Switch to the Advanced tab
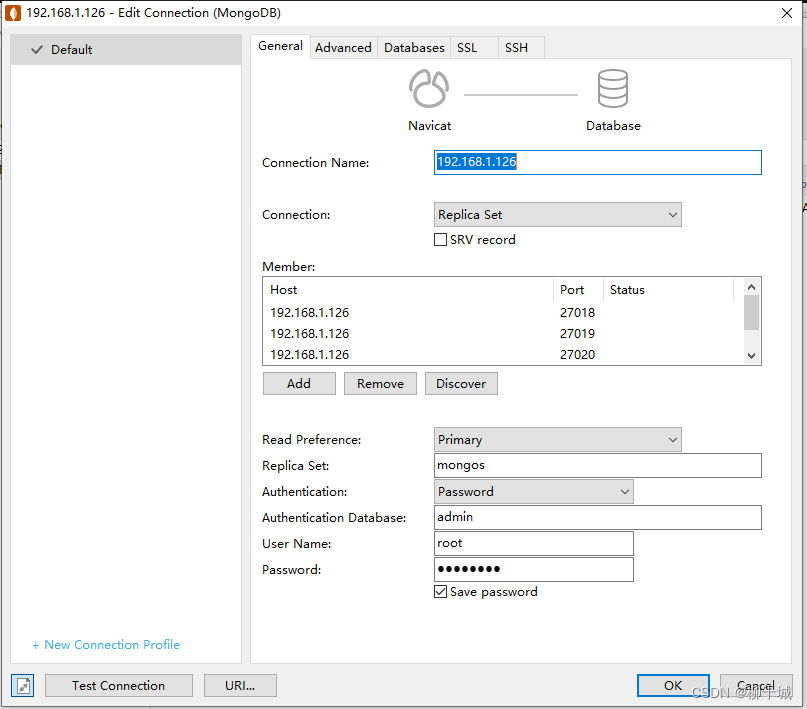Viewport: 807px width, 709px height. coord(343,47)
